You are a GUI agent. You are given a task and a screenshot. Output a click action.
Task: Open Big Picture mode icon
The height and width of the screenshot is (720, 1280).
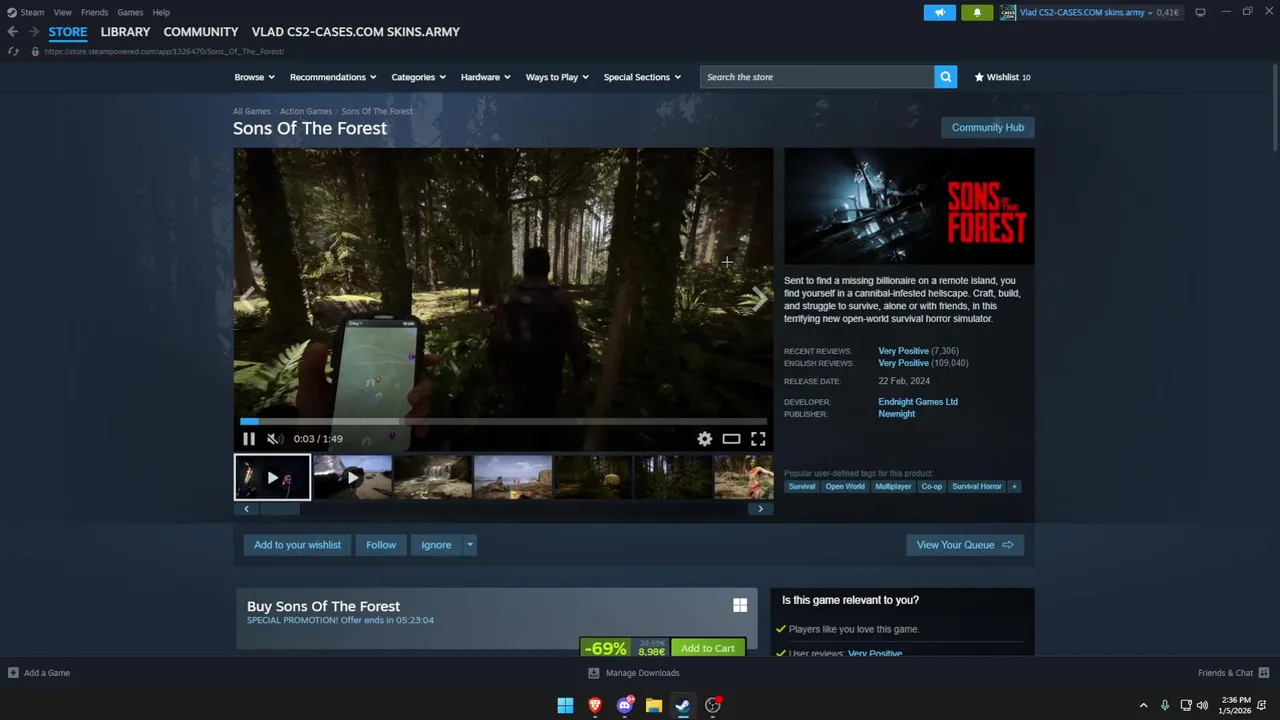[1200, 12]
